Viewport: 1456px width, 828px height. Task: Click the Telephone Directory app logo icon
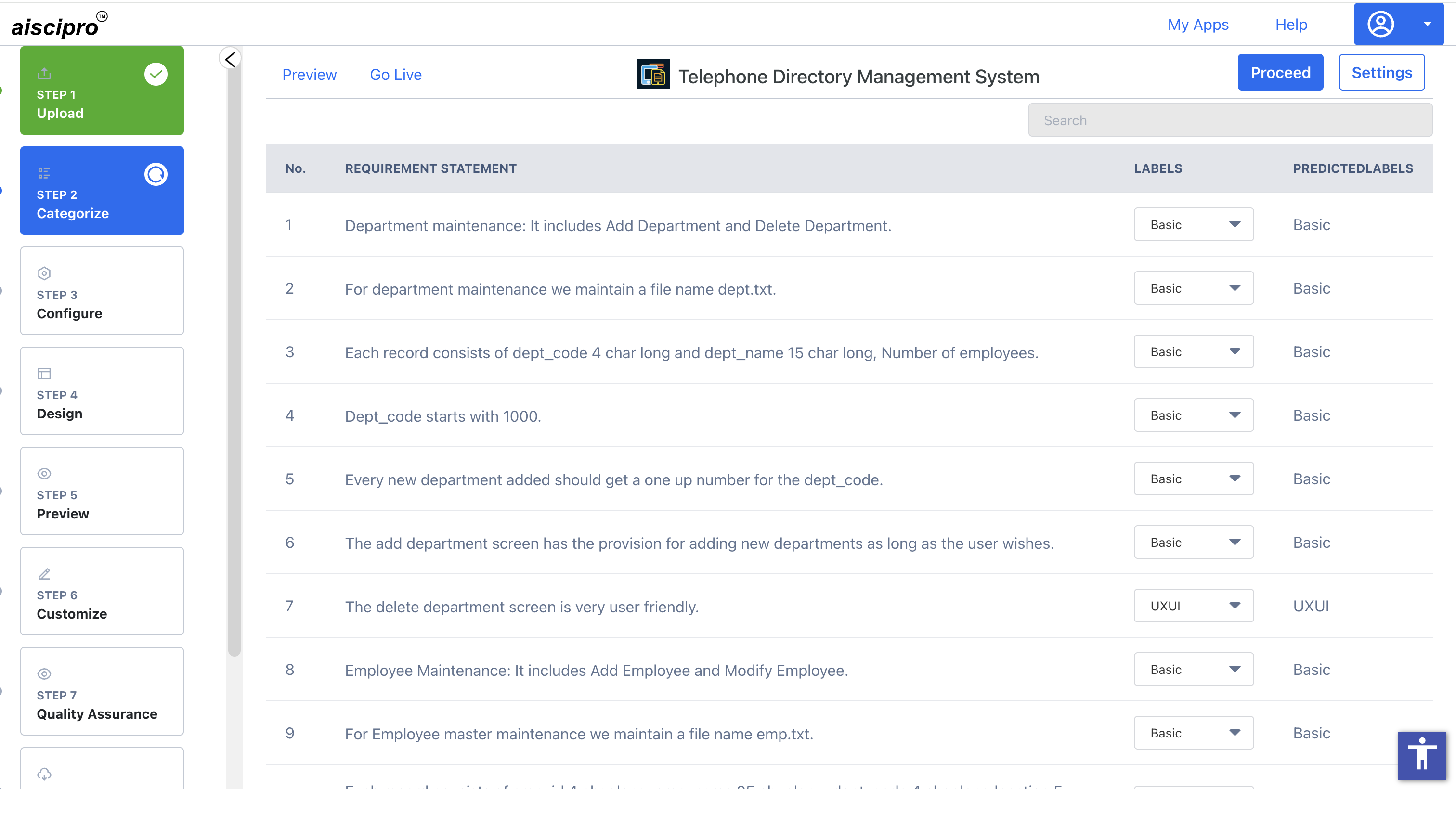click(653, 75)
